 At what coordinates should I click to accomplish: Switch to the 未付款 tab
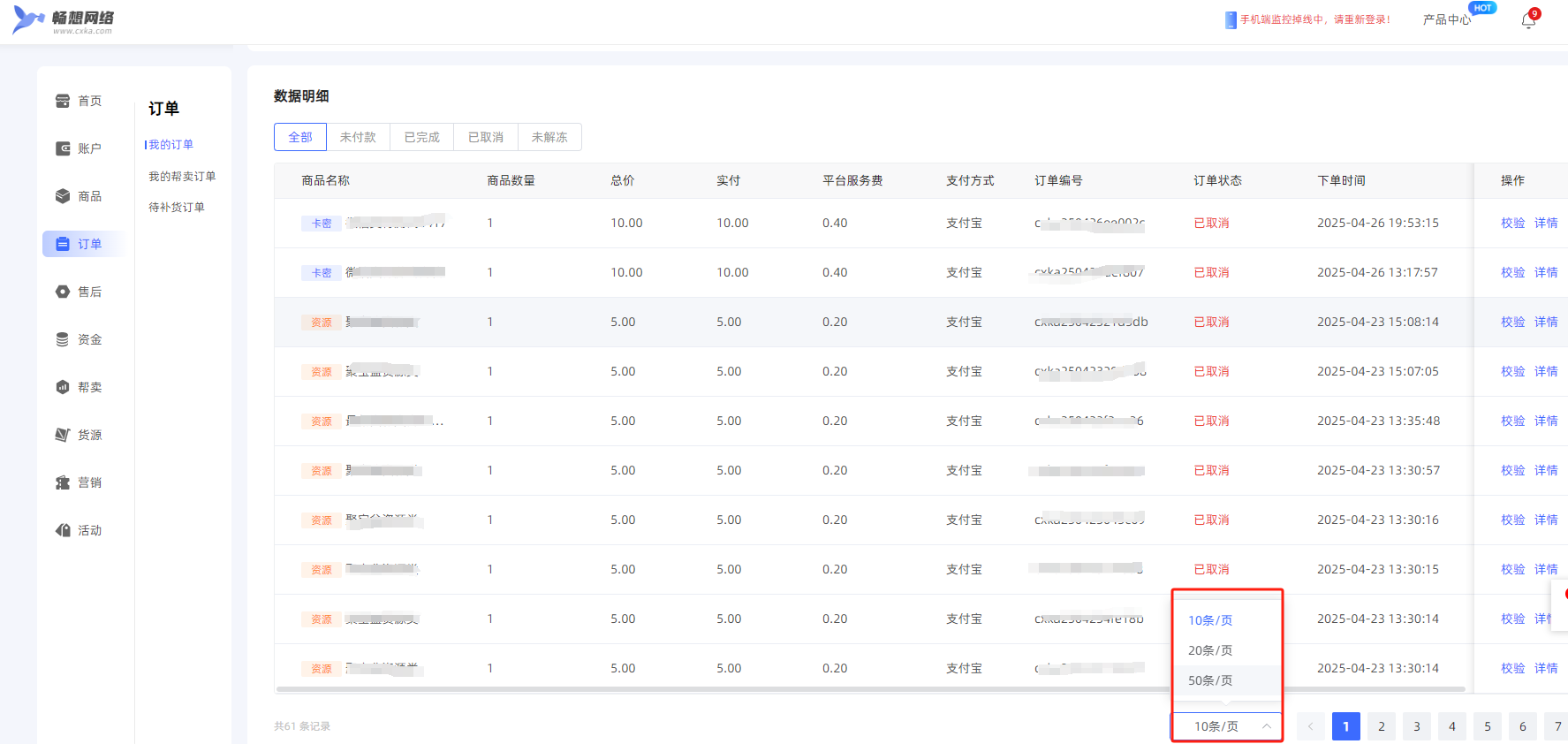click(358, 137)
